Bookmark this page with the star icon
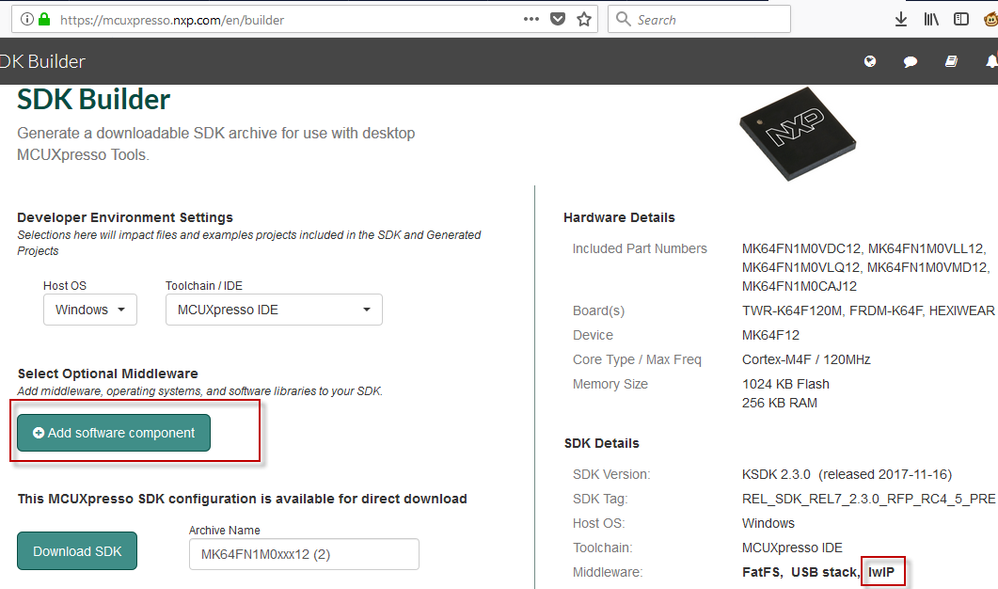Image resolution: width=998 pixels, height=589 pixels. (x=584, y=19)
